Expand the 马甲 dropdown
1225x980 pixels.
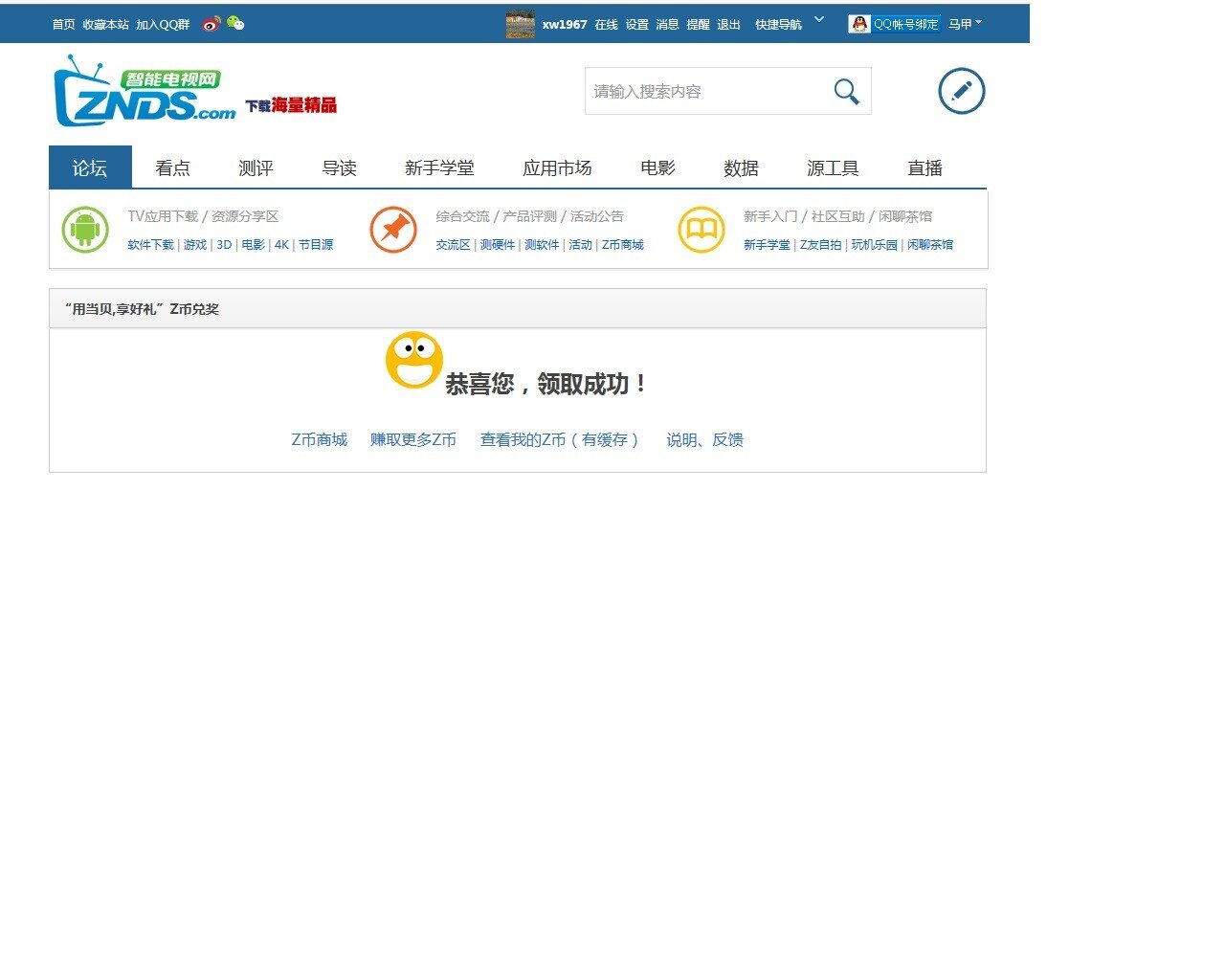pyautogui.click(x=965, y=24)
